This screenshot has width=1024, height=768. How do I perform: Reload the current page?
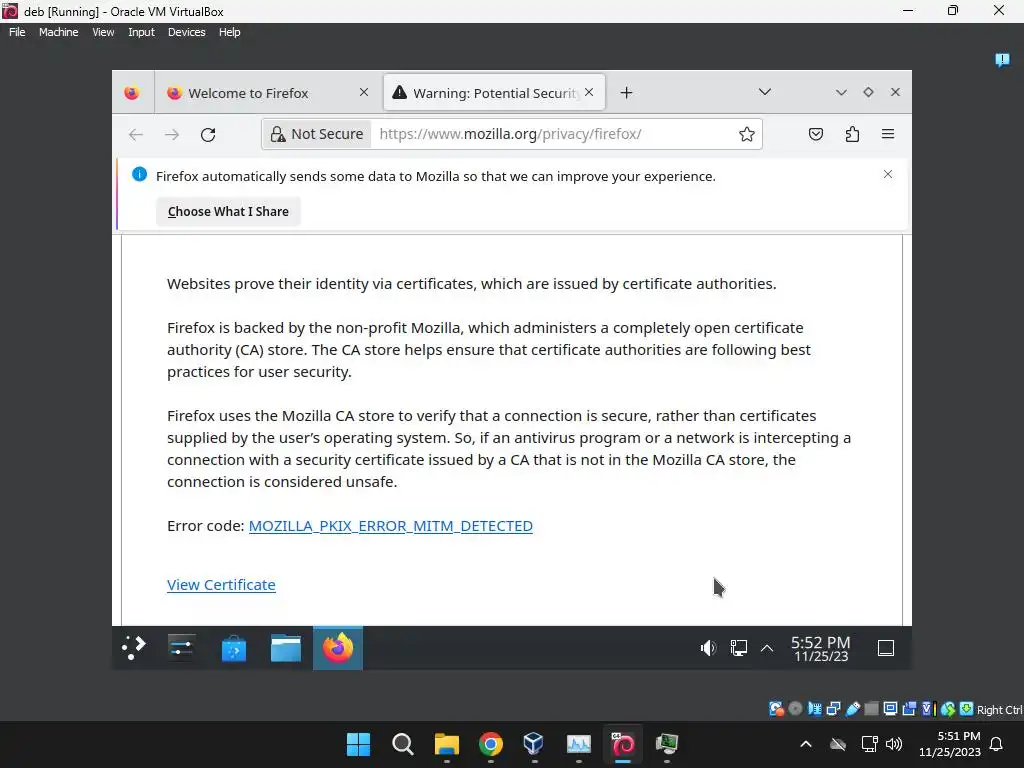pos(208,135)
